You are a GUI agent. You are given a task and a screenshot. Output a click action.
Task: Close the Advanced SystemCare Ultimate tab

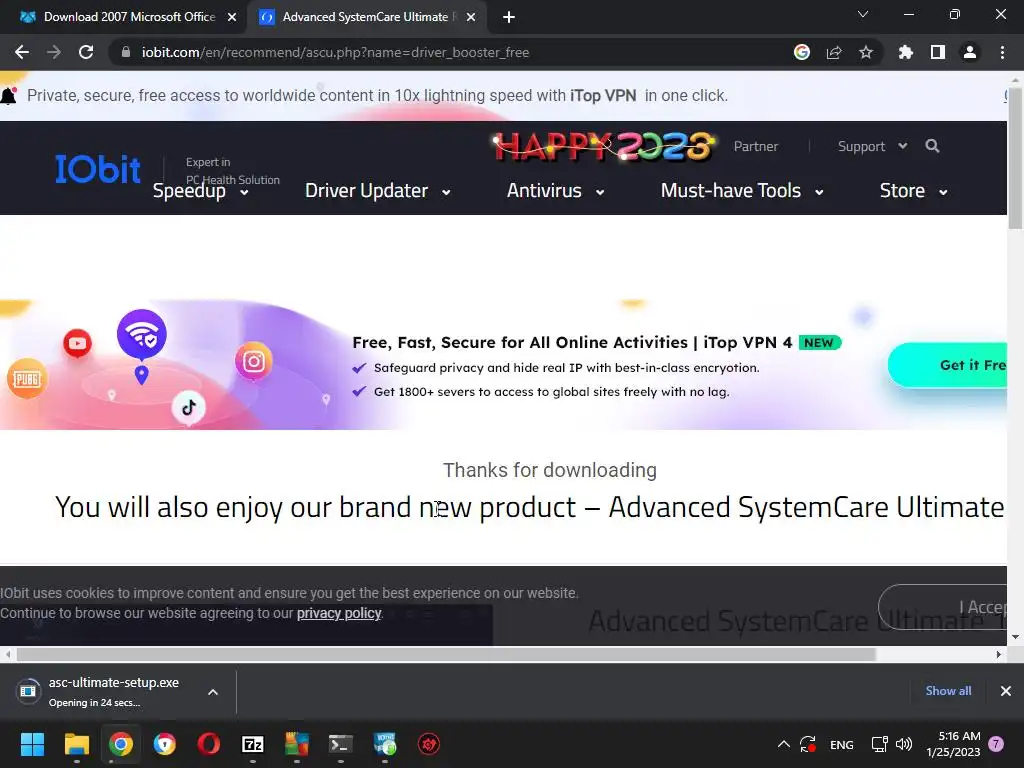pos(471,17)
